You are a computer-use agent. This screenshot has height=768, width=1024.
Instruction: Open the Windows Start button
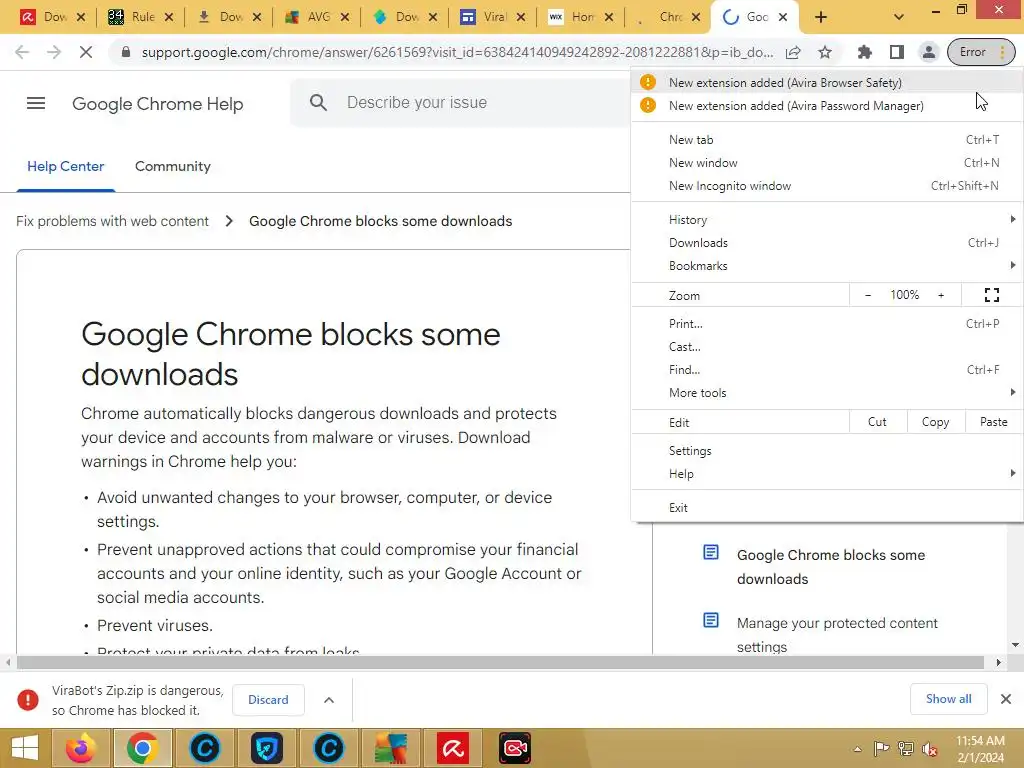pos(25,748)
